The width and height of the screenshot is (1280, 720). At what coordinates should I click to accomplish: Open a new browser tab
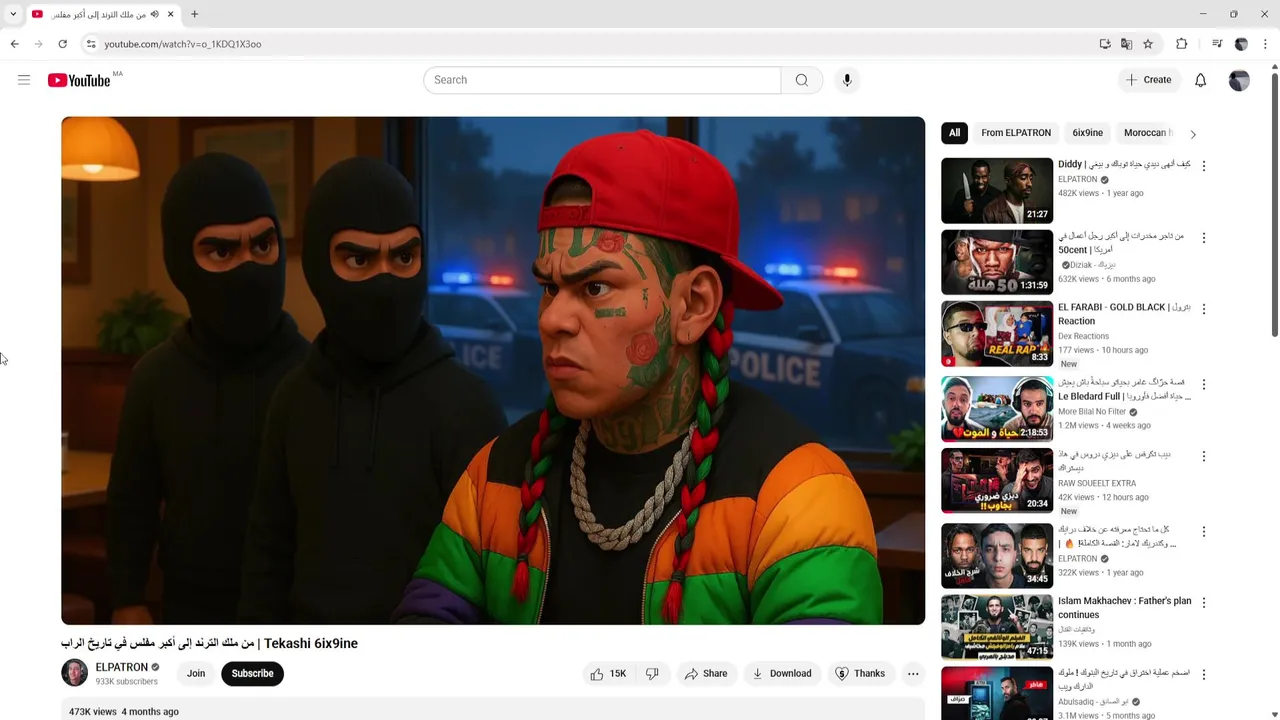[194, 14]
